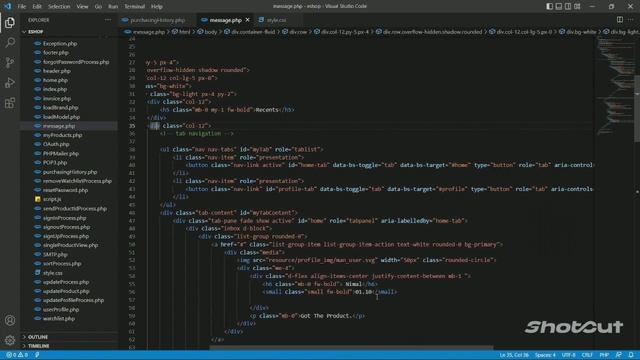Screen dimensions: 640x360
Task: Click the split editor right icon
Action: coord(620,20)
